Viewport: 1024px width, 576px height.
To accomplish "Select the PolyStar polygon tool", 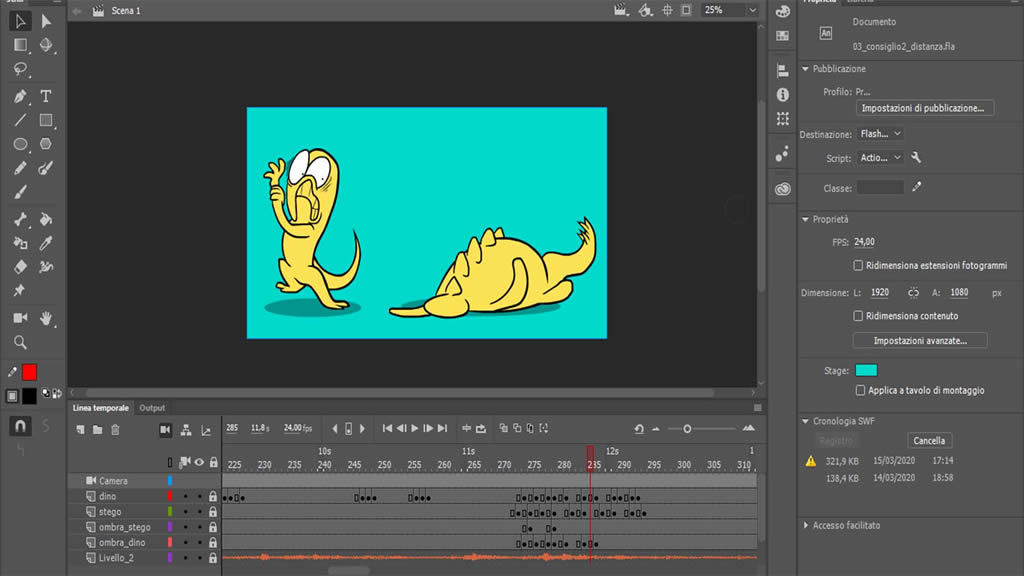I will coord(46,144).
